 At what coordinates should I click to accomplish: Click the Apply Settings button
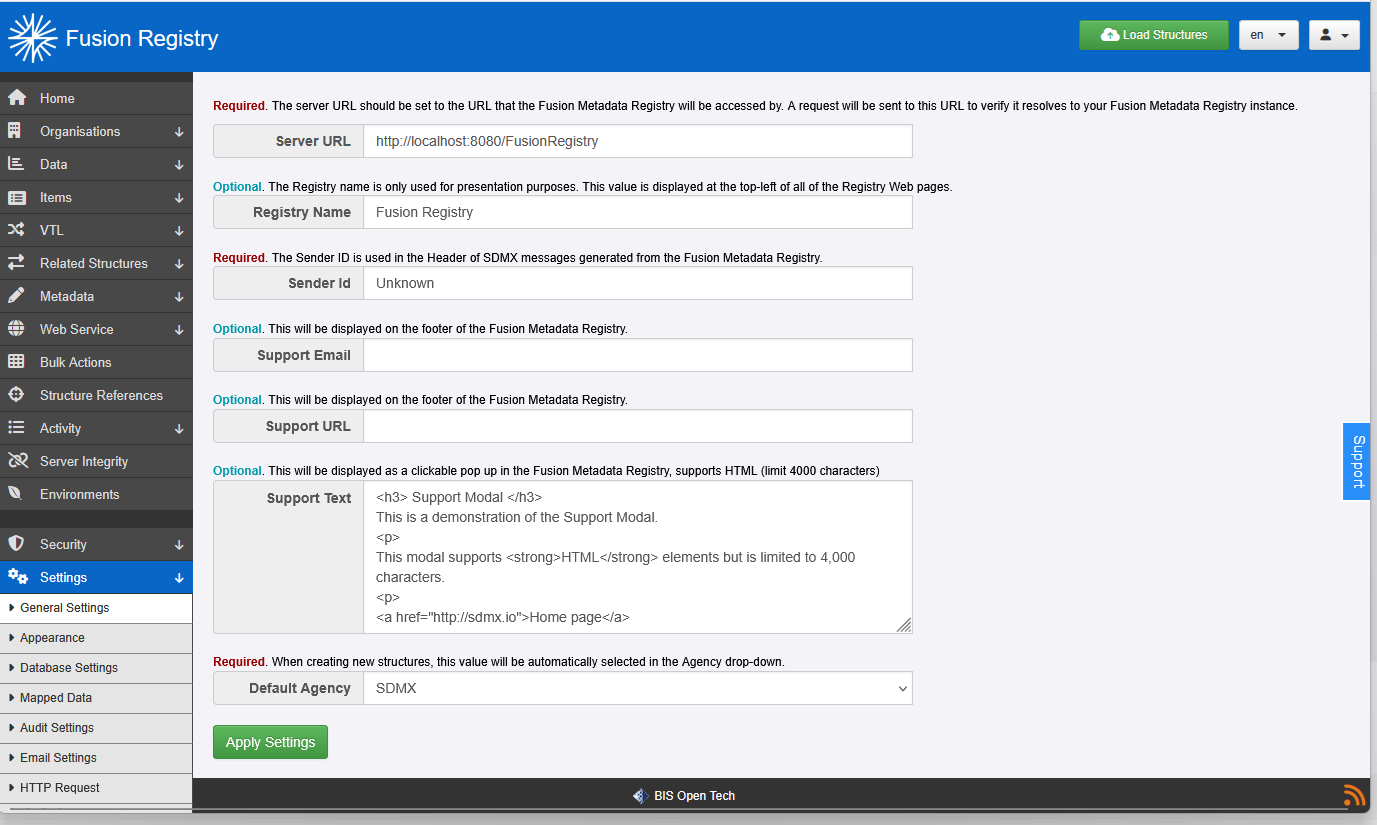[x=270, y=742]
